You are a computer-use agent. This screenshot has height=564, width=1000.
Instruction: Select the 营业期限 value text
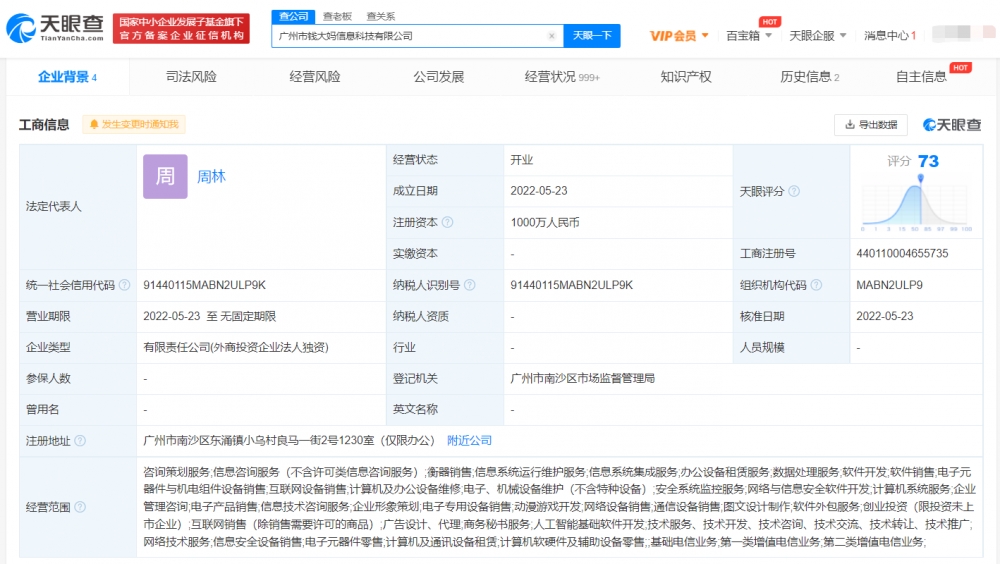click(209, 316)
